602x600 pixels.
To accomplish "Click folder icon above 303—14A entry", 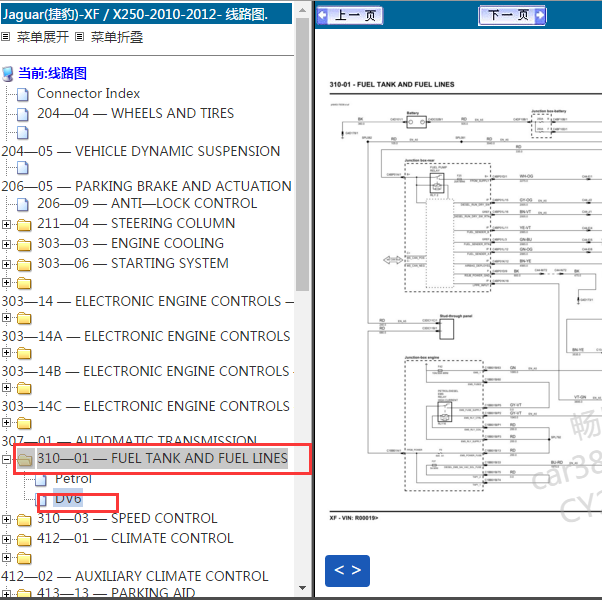I will [24, 318].
